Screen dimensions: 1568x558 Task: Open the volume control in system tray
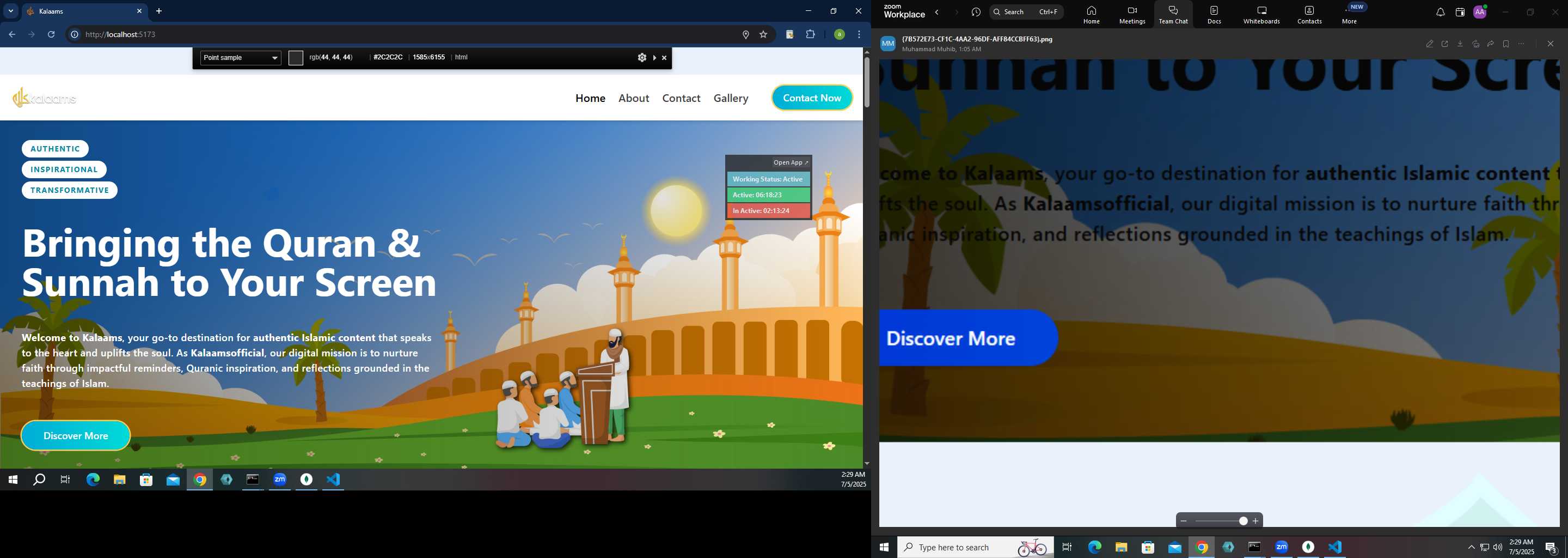point(1497,547)
